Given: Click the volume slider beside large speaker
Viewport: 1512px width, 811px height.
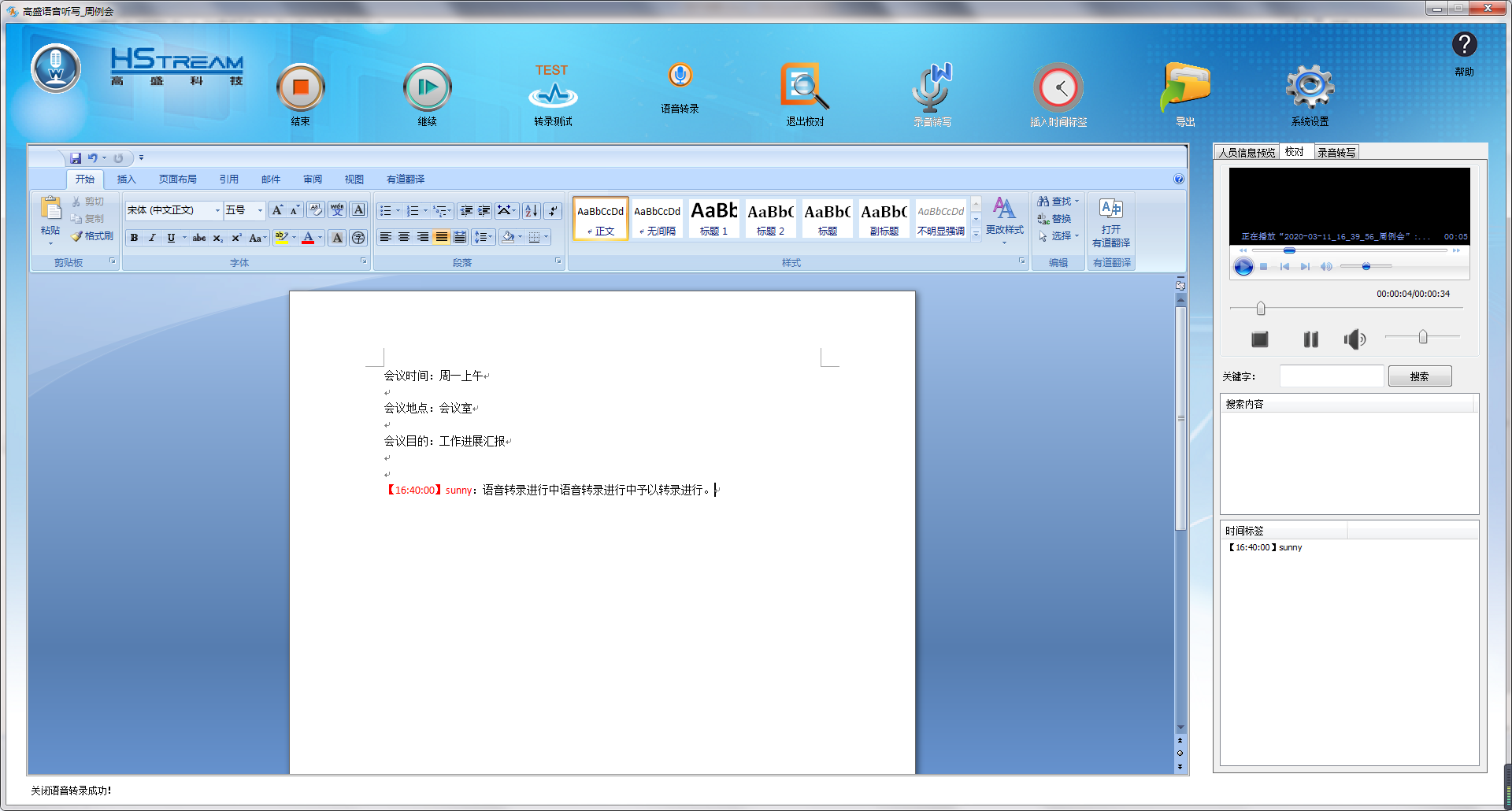Looking at the screenshot, I should click(1422, 337).
